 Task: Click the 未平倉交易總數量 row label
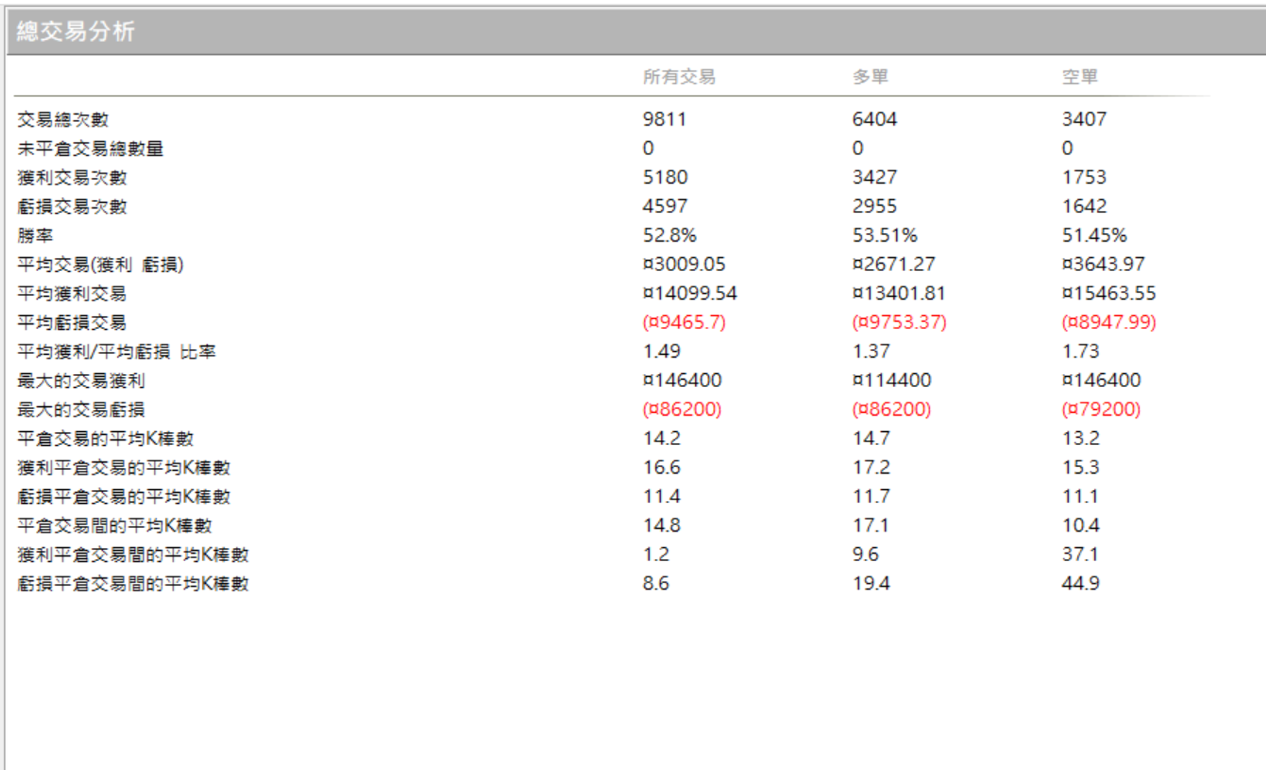click(x=90, y=149)
